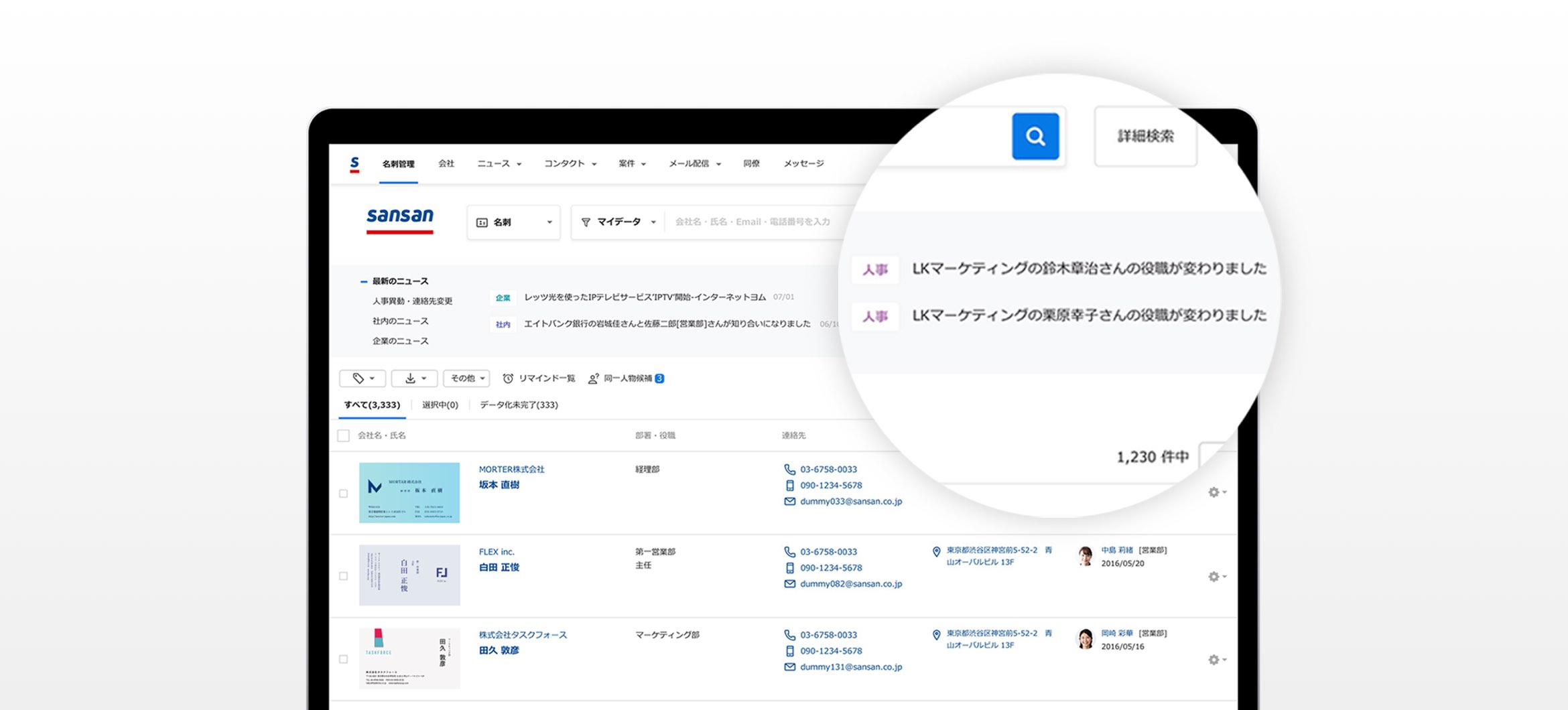
Task: Open the 会社 menu item
Action: click(x=446, y=163)
